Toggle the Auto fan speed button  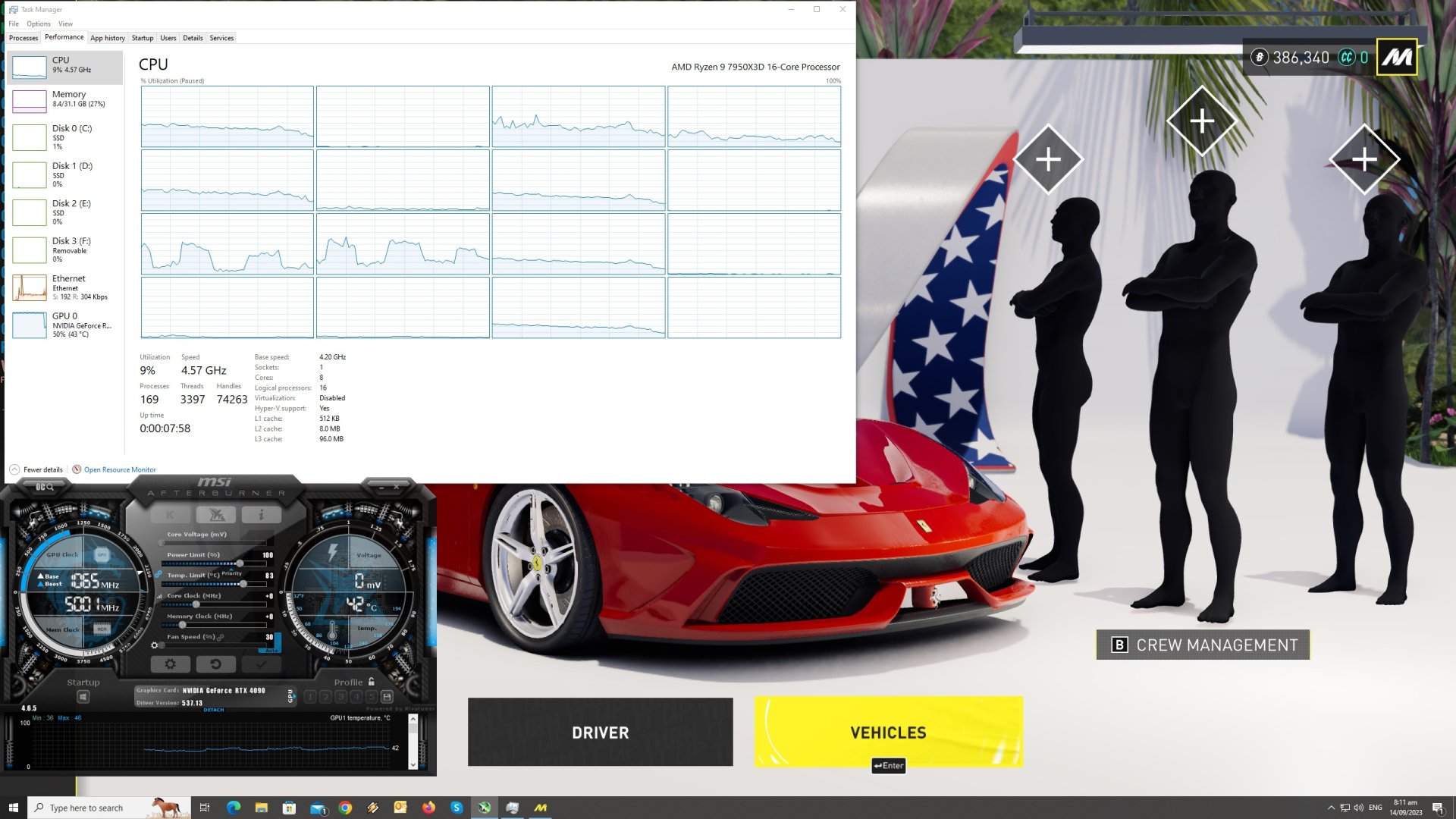click(271, 650)
